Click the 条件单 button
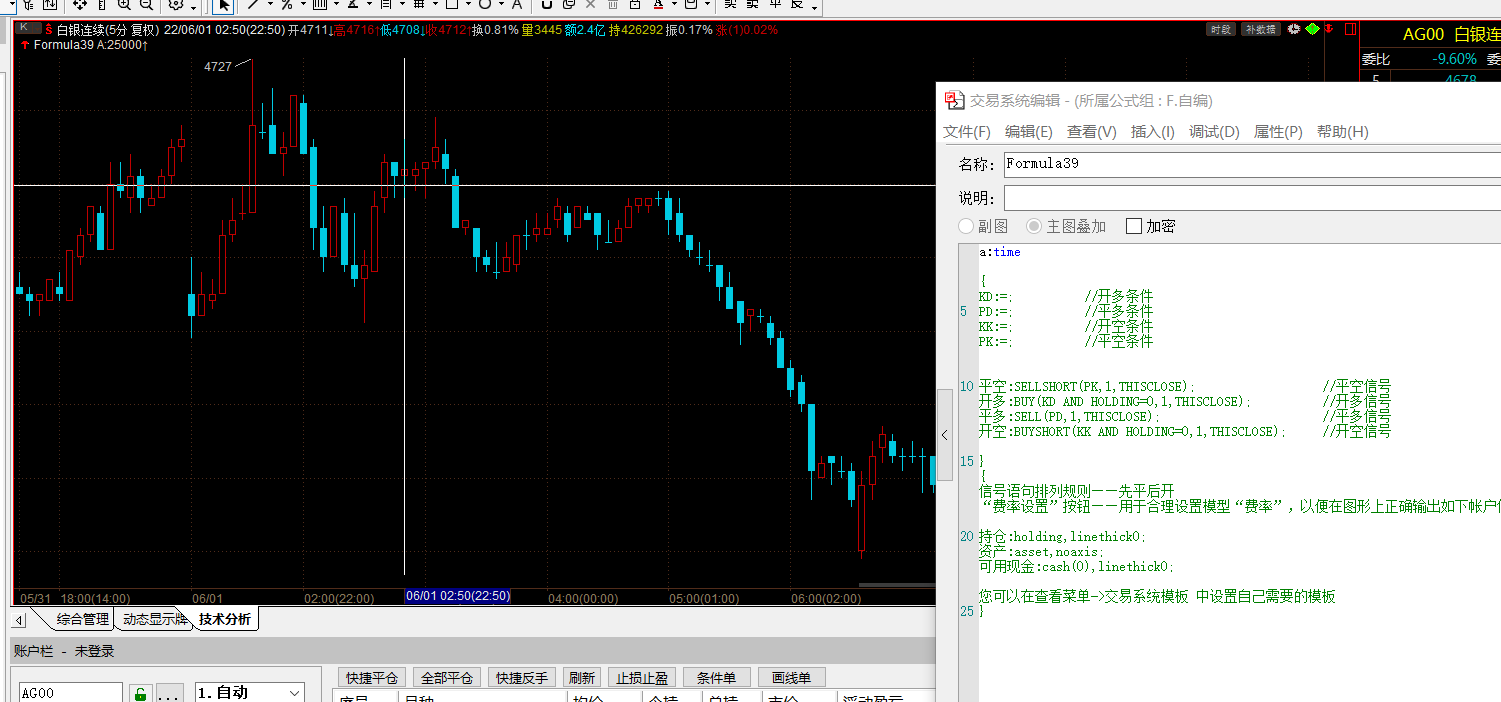Screen dimensions: 1501x702 716,678
